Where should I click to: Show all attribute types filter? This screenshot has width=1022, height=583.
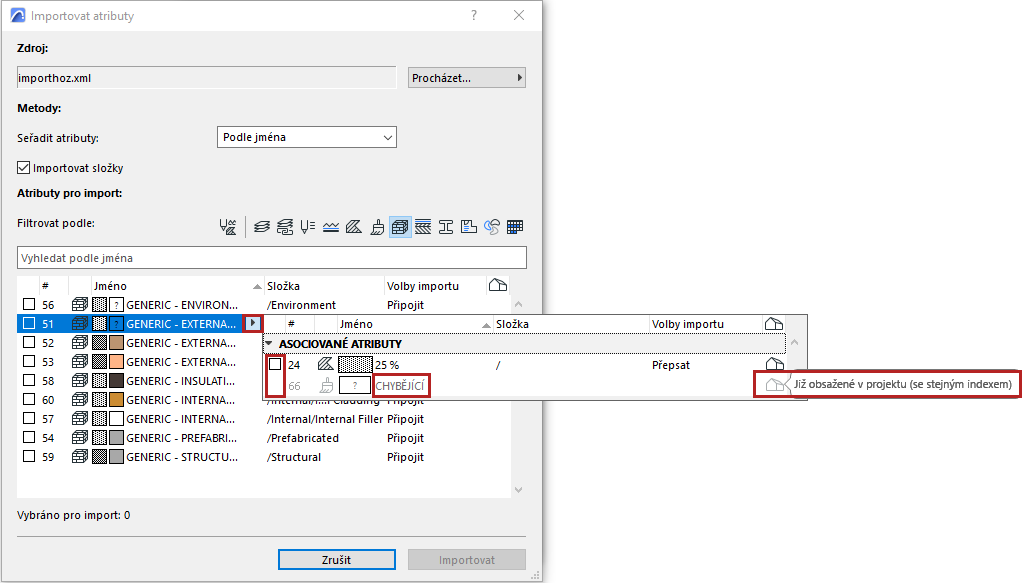pyautogui.click(x=227, y=227)
